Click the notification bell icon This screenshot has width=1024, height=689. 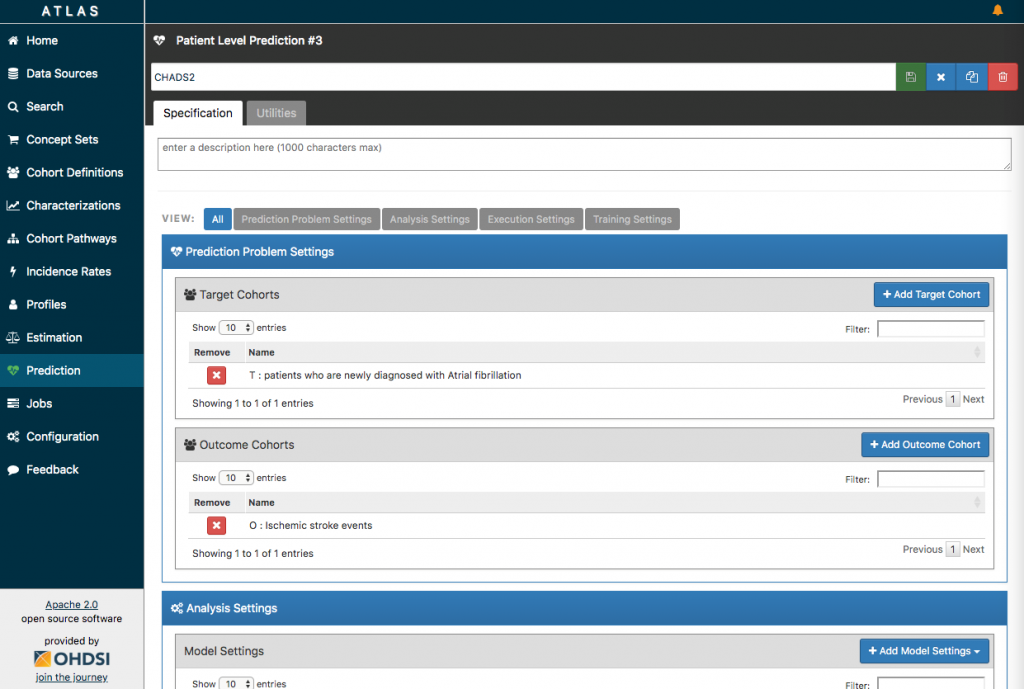(x=997, y=10)
